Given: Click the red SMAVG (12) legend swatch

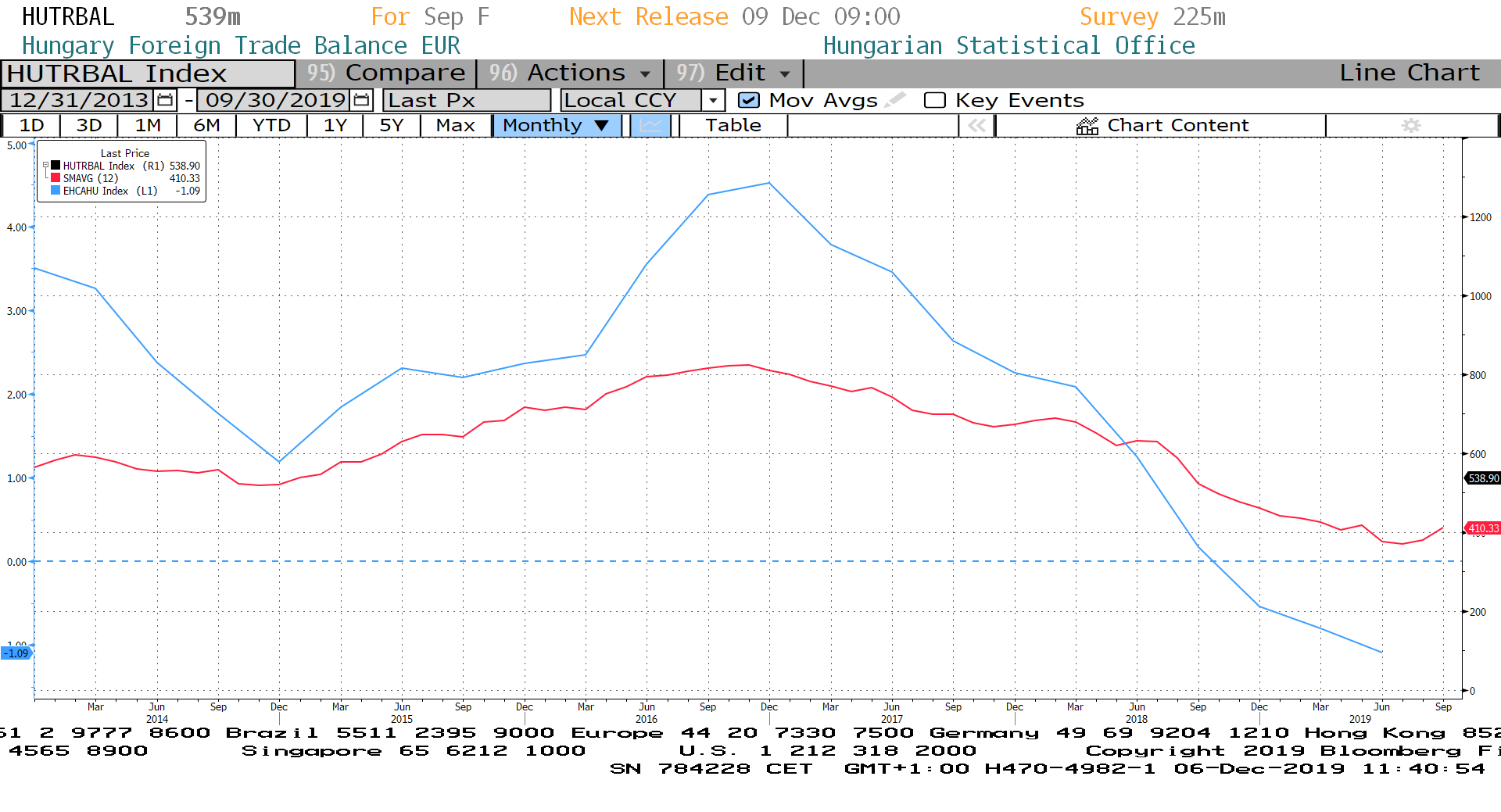Looking at the screenshot, I should point(56,177).
